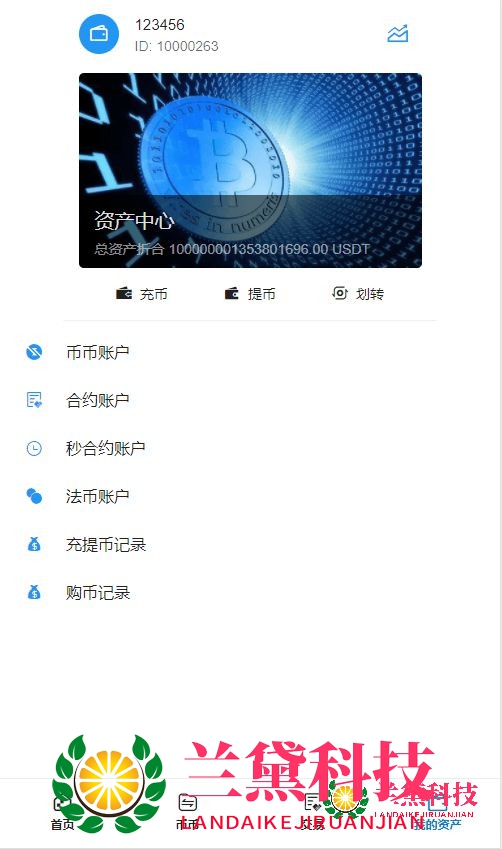Open 购币记录 purchase records
Image resolution: width=502 pixels, height=849 pixels.
(251, 592)
